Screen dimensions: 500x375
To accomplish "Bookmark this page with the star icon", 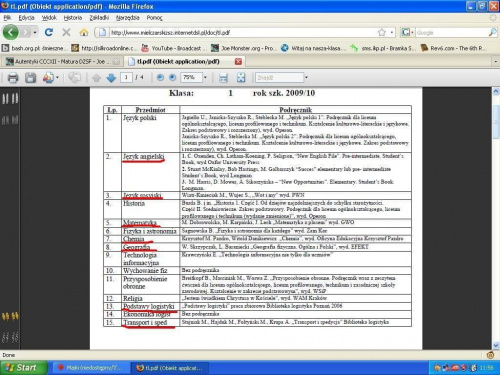I will tap(382, 32).
